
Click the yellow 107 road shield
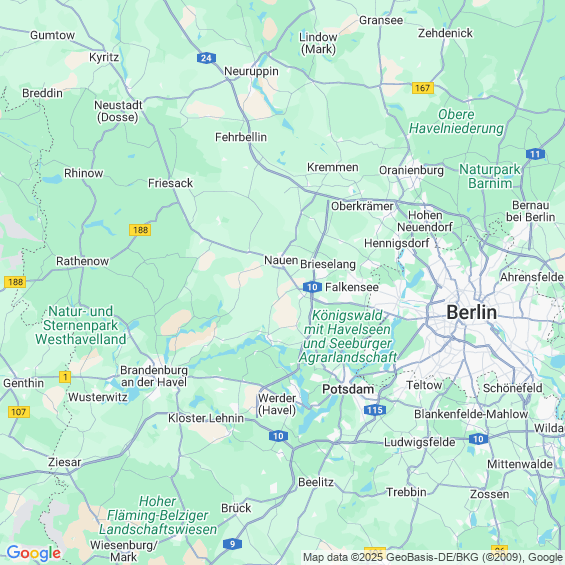click(x=19, y=412)
